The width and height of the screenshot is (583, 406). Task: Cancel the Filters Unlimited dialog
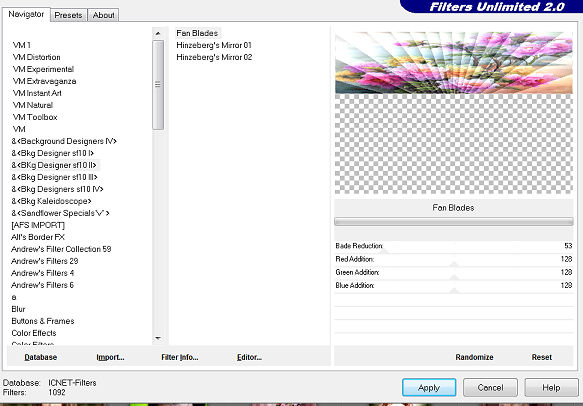coord(490,388)
